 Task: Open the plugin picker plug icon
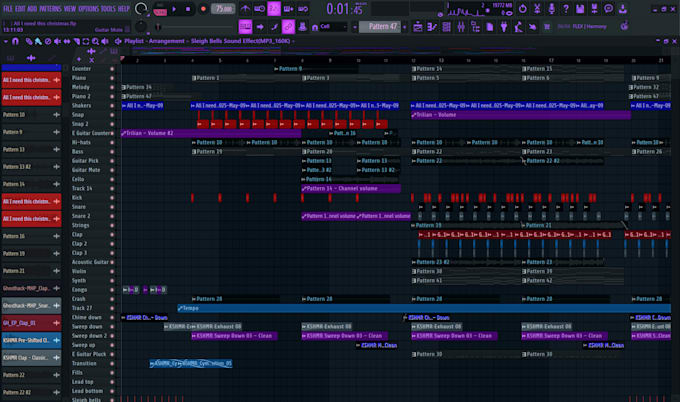click(x=504, y=27)
